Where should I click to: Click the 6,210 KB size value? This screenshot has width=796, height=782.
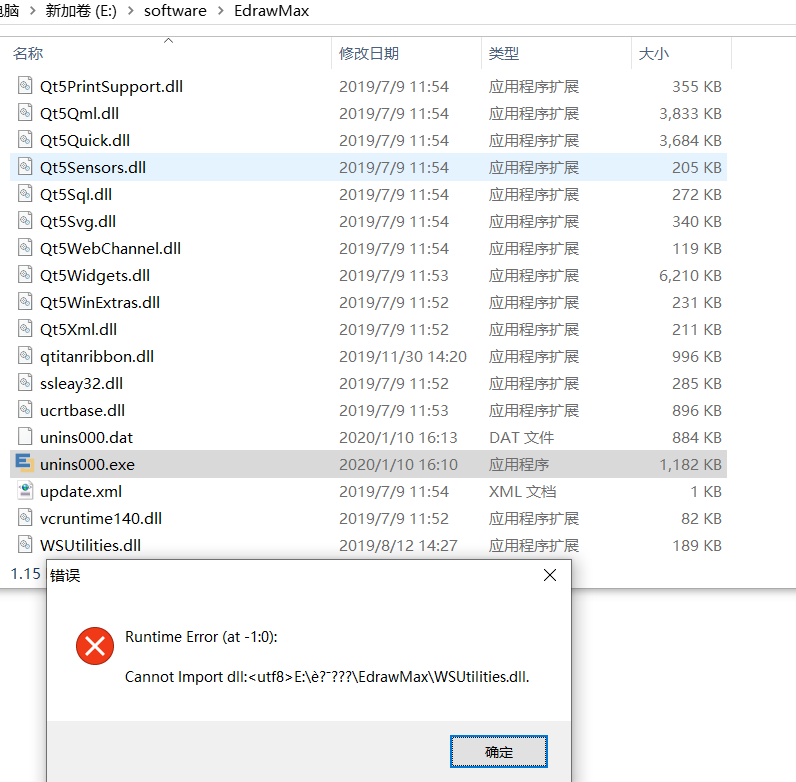[x=690, y=275]
